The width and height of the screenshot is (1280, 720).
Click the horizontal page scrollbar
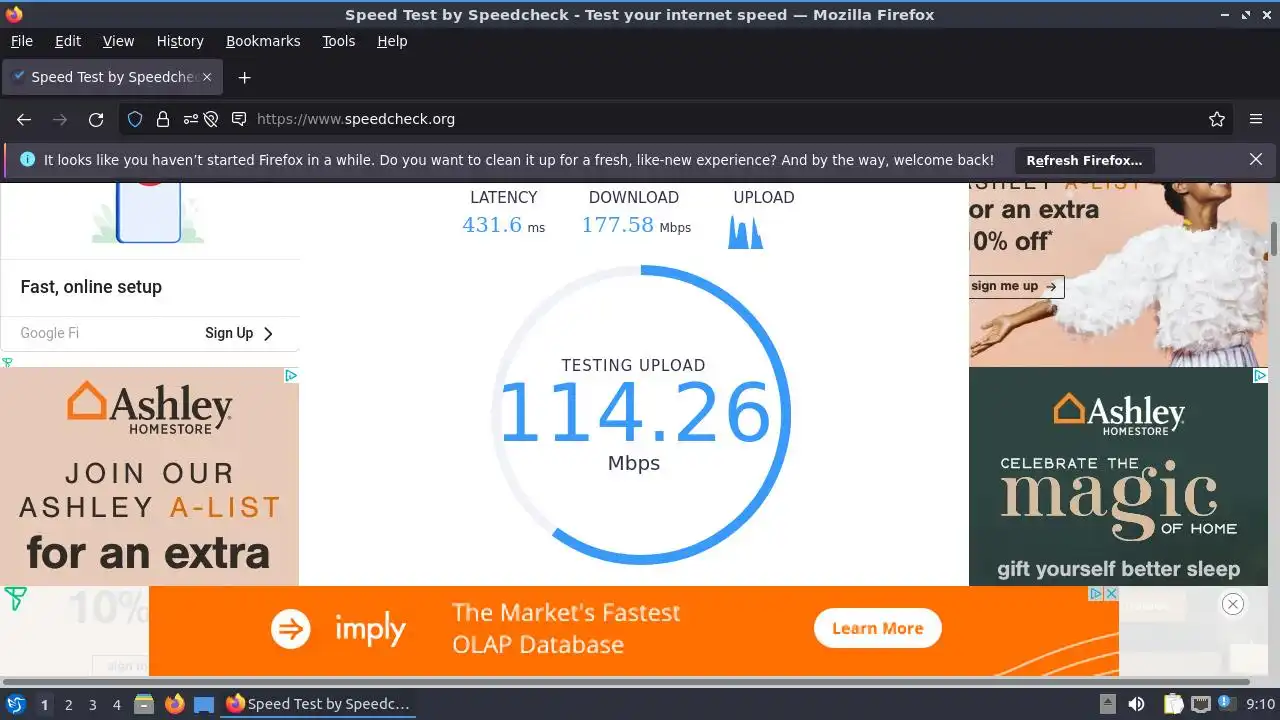628,682
